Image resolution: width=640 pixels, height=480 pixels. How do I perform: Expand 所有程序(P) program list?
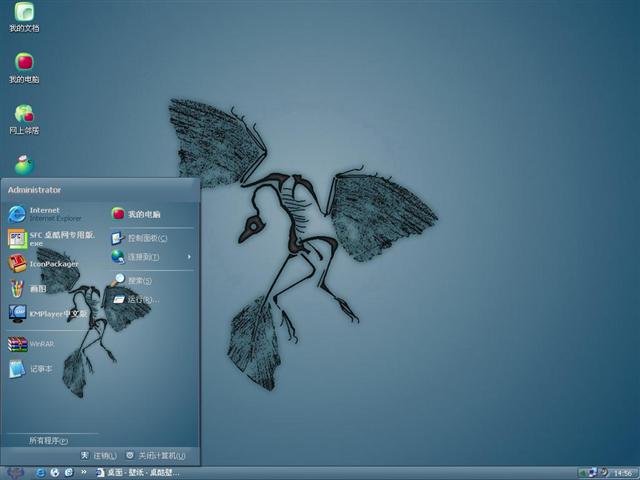pyautogui.click(x=48, y=440)
